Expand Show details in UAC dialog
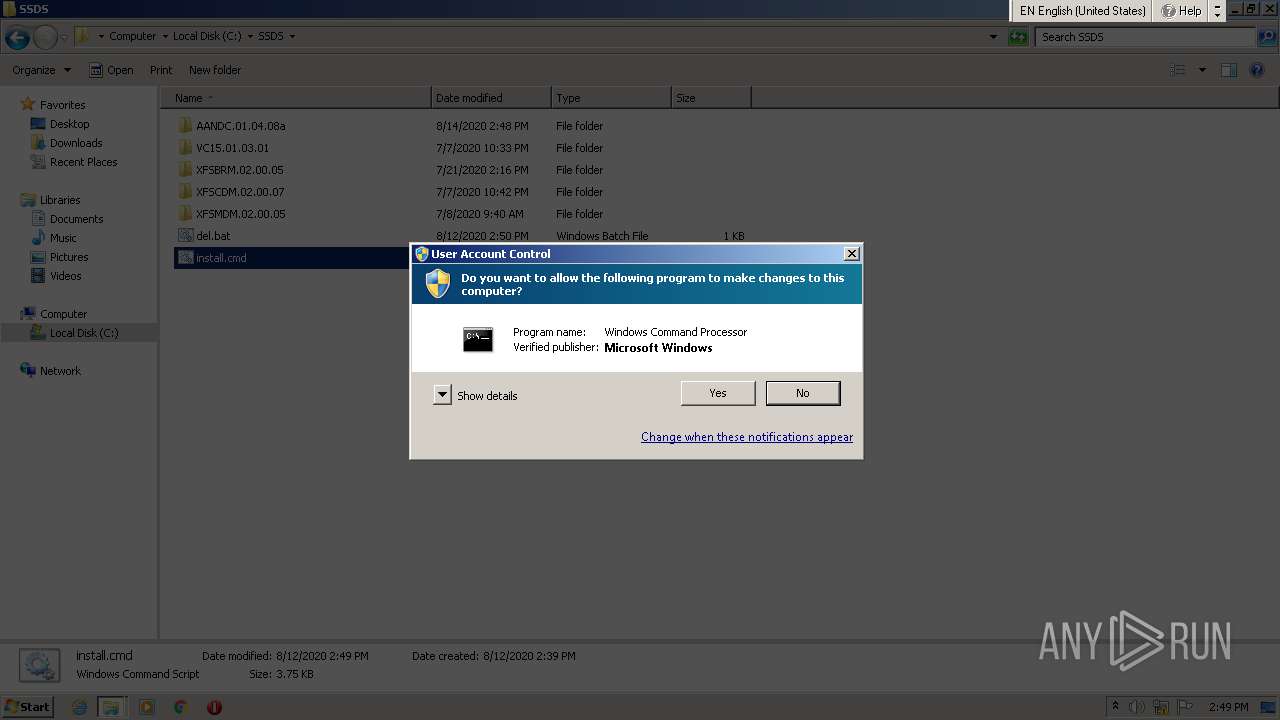The image size is (1280, 720). coord(476,396)
